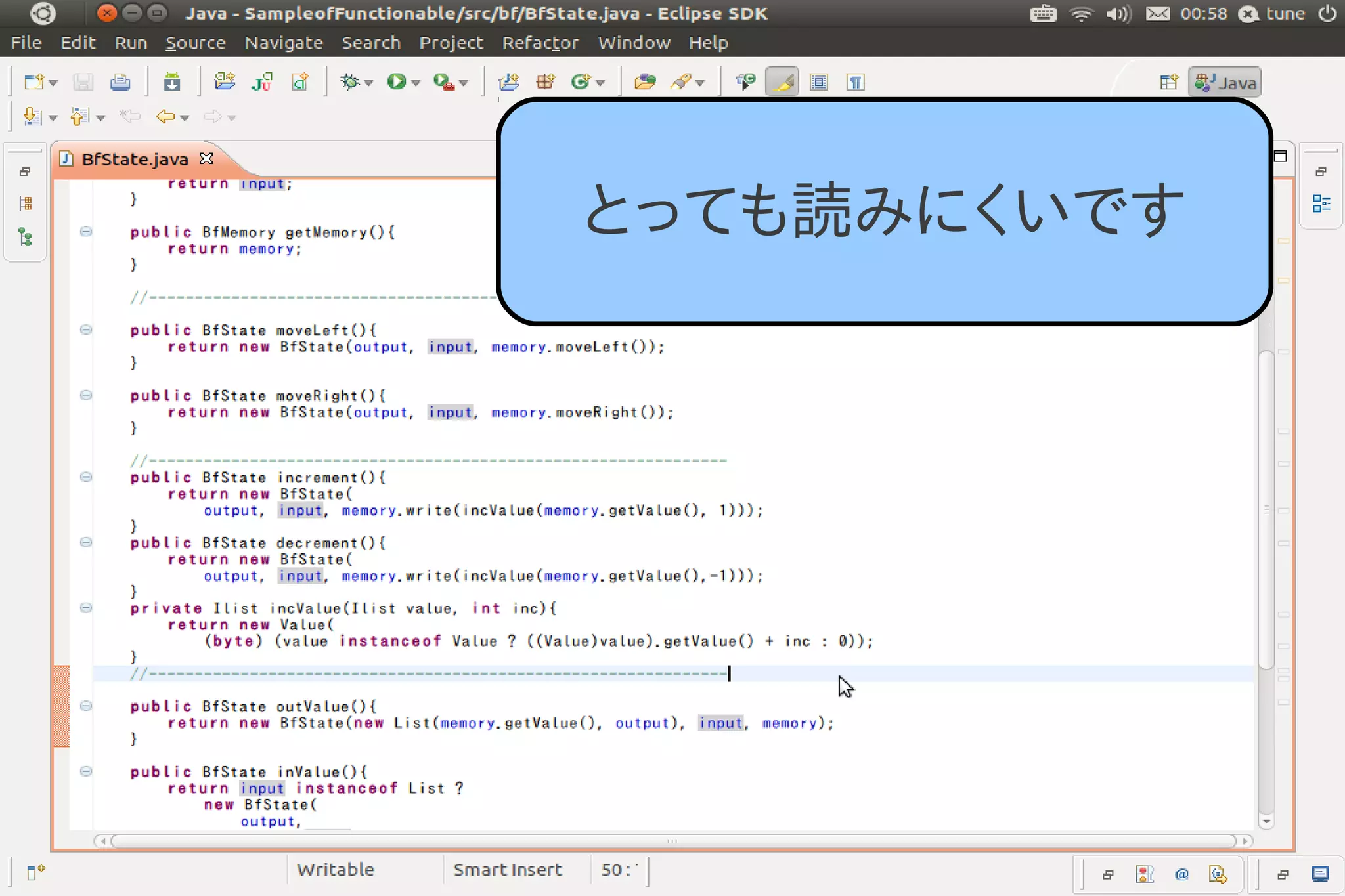Viewport: 1345px width, 896px height.
Task: Close the BfState.java tab
Action: [206, 158]
